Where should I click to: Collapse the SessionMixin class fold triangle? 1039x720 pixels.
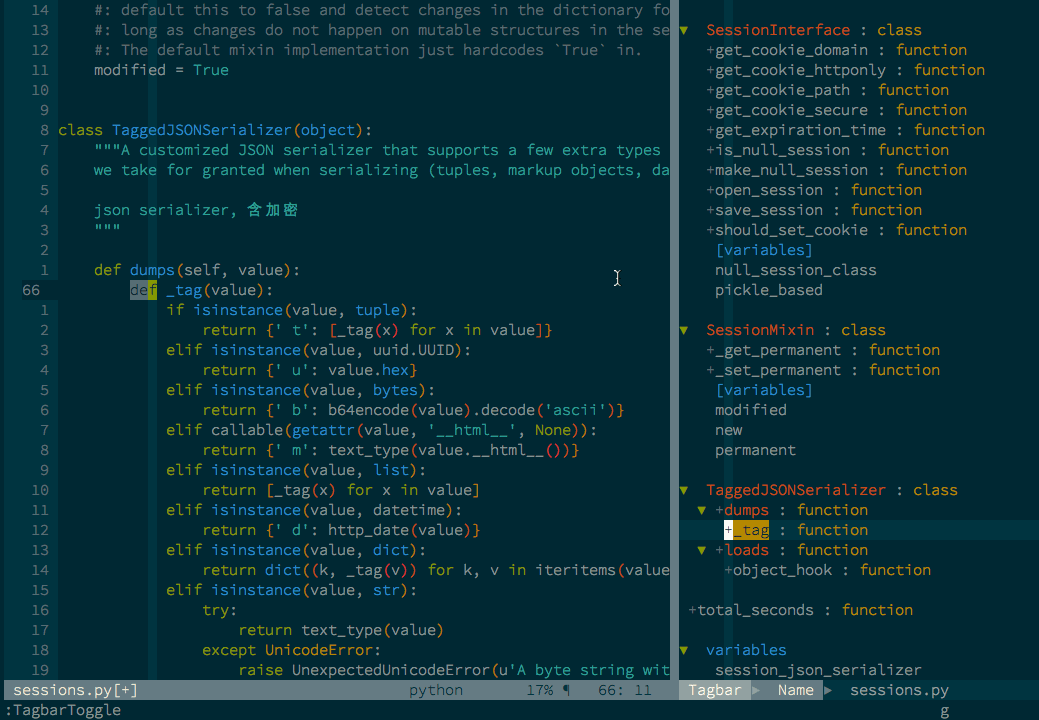[x=684, y=329]
